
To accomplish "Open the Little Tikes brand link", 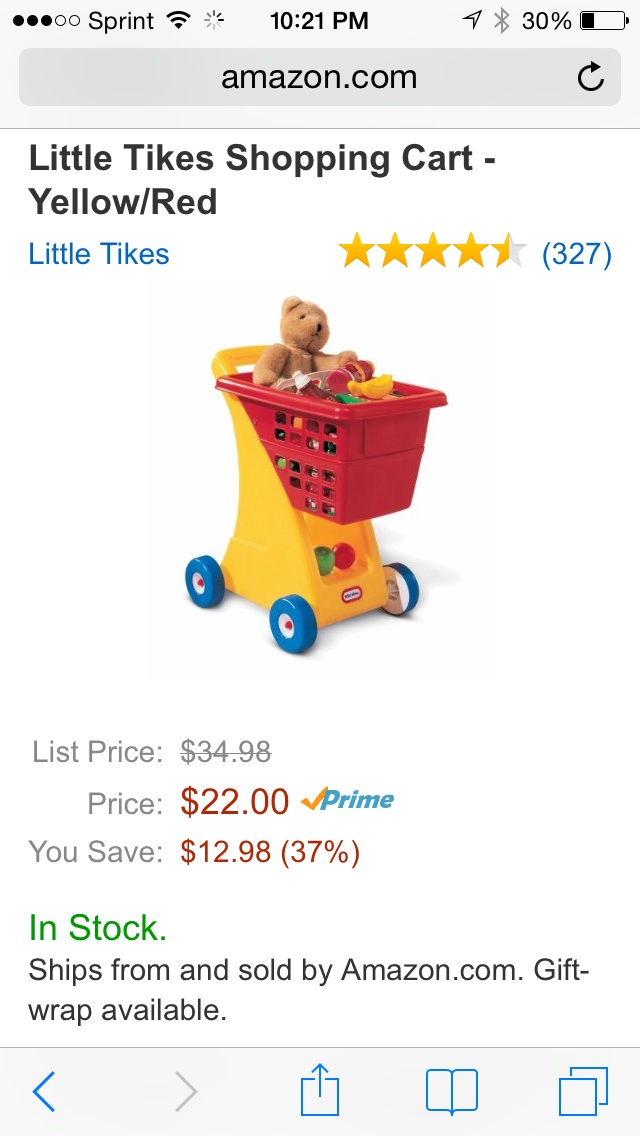I will 99,254.
